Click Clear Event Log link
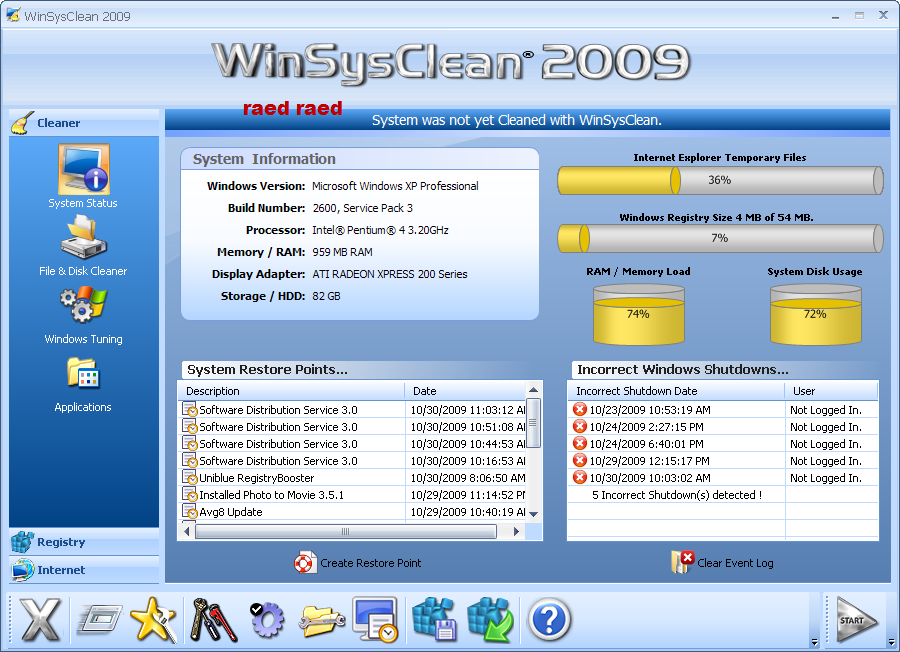Image resolution: width=900 pixels, height=652 pixels. (x=735, y=563)
